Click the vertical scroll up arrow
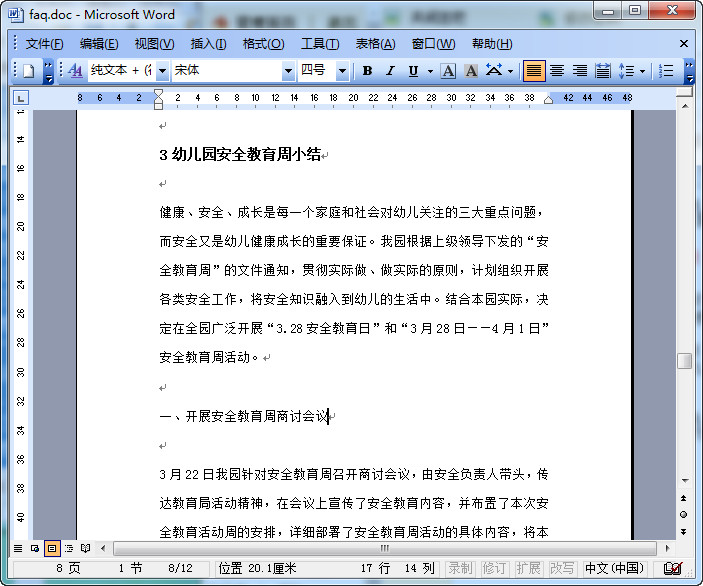703x586 pixels. tap(685, 106)
